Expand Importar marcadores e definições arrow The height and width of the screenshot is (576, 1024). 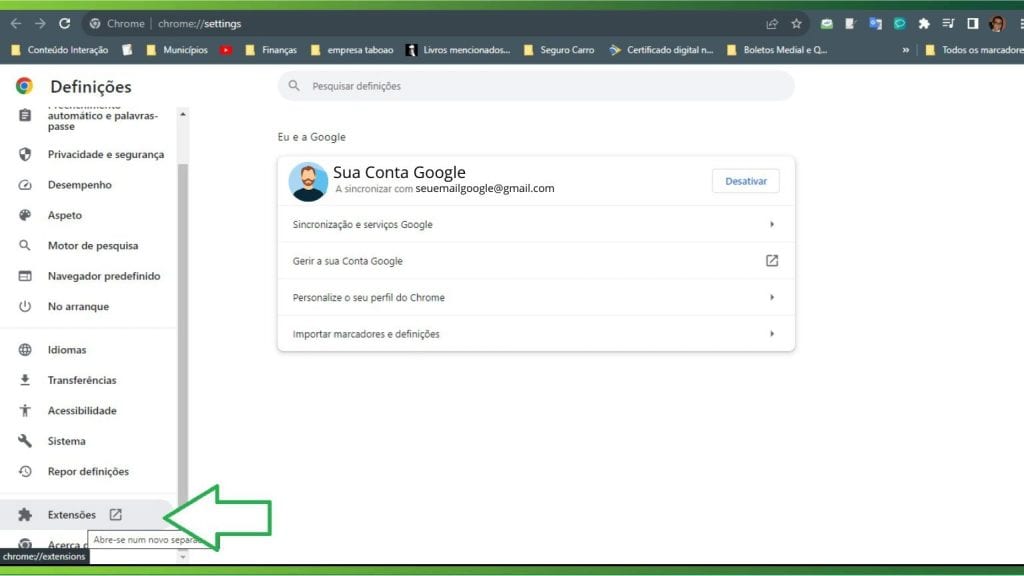tap(772, 334)
